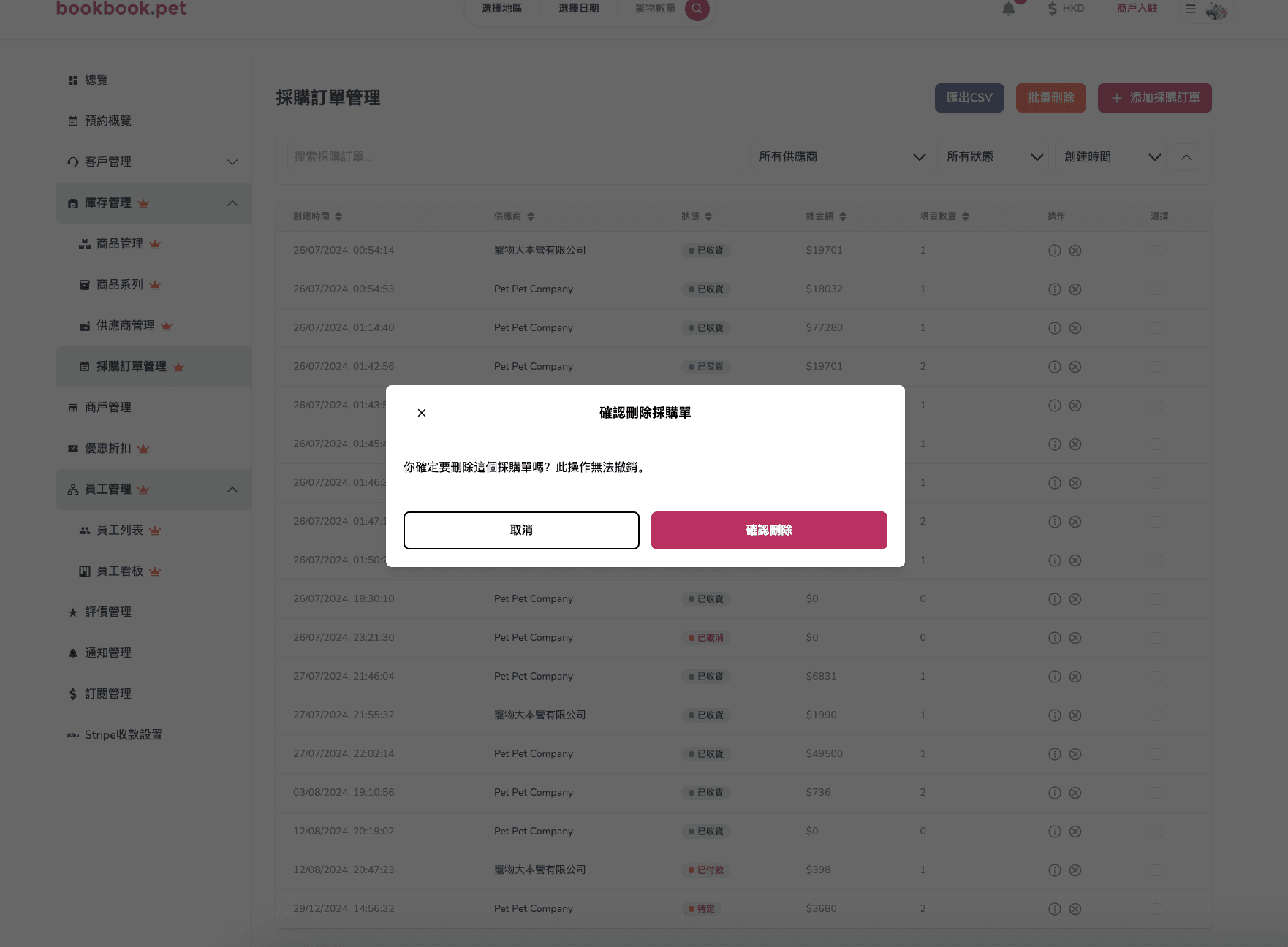This screenshot has width=1288, height=947.
Task: Open 員工看板 in the sidebar
Action: [x=154, y=571]
